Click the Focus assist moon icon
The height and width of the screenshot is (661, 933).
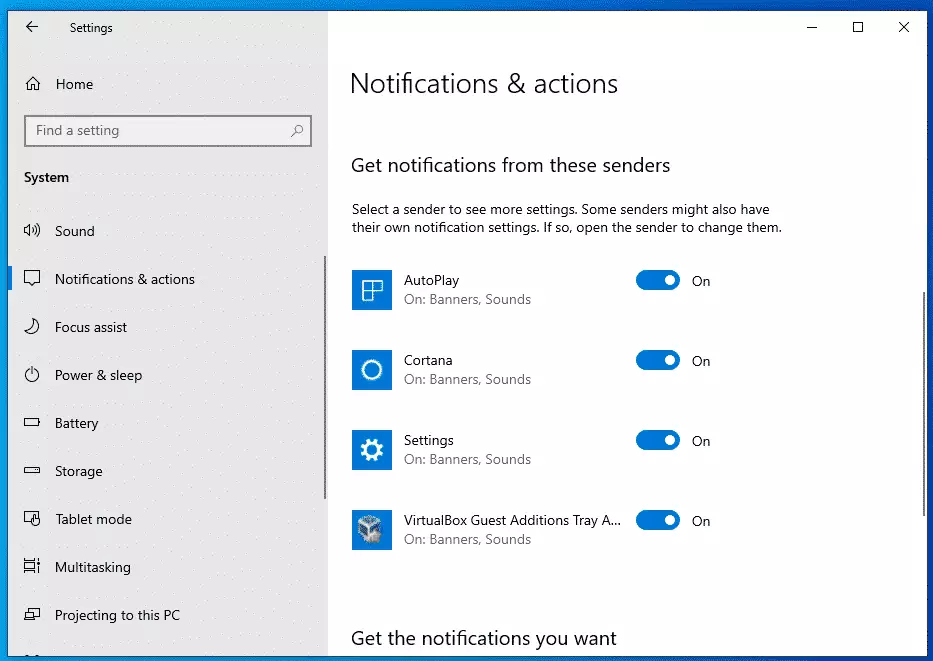32,327
